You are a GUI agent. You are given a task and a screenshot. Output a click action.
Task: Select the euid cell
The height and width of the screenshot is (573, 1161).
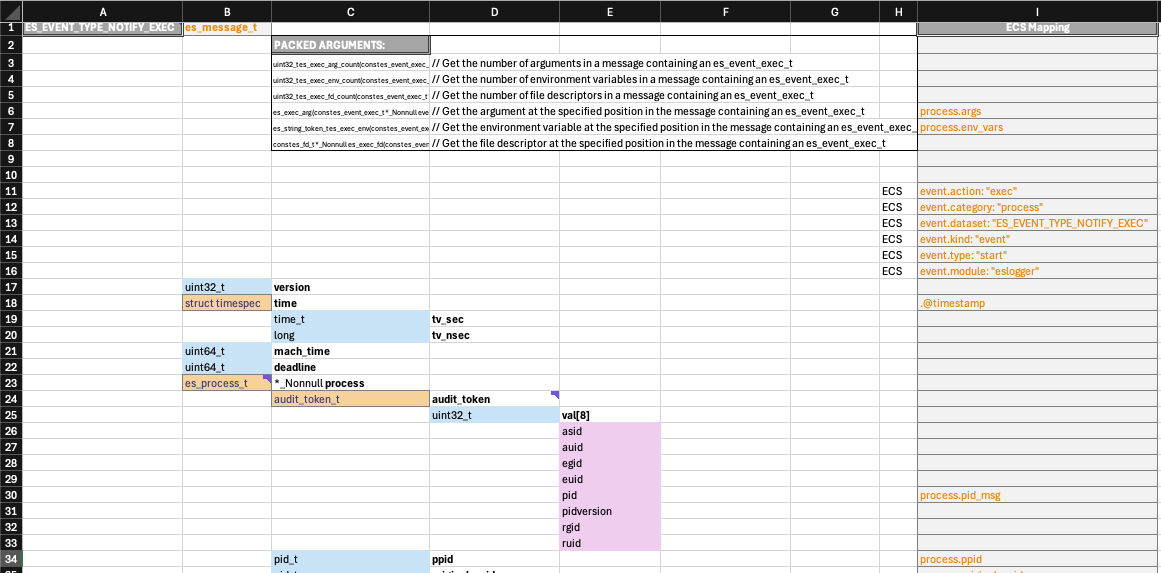point(610,479)
